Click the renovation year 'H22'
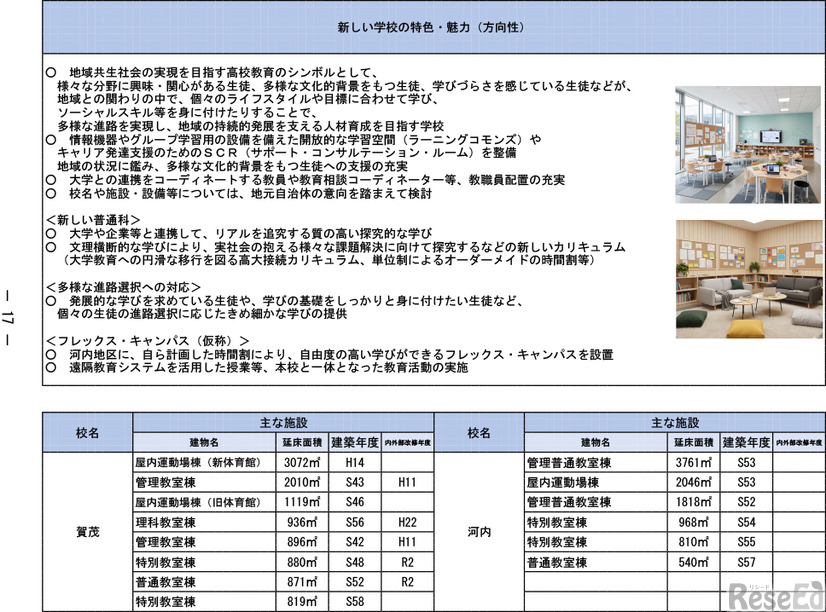826x612 pixels. tap(407, 522)
